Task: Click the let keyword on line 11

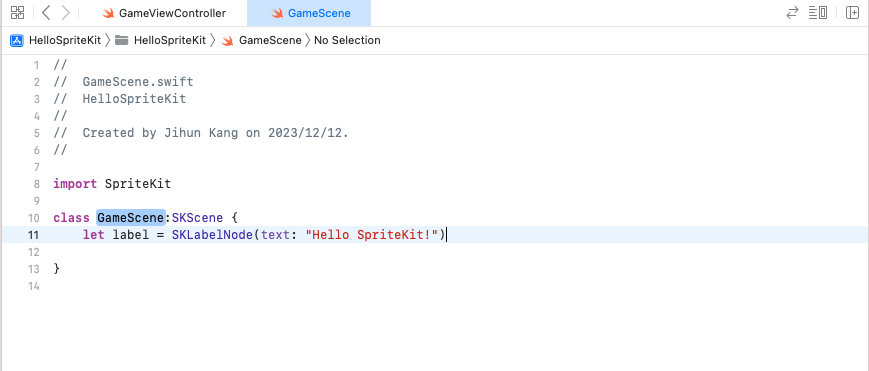Action: 94,235
